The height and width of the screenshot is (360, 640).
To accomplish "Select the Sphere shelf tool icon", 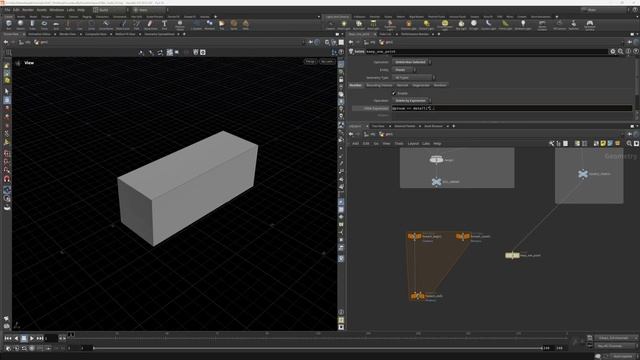I will point(20,24).
